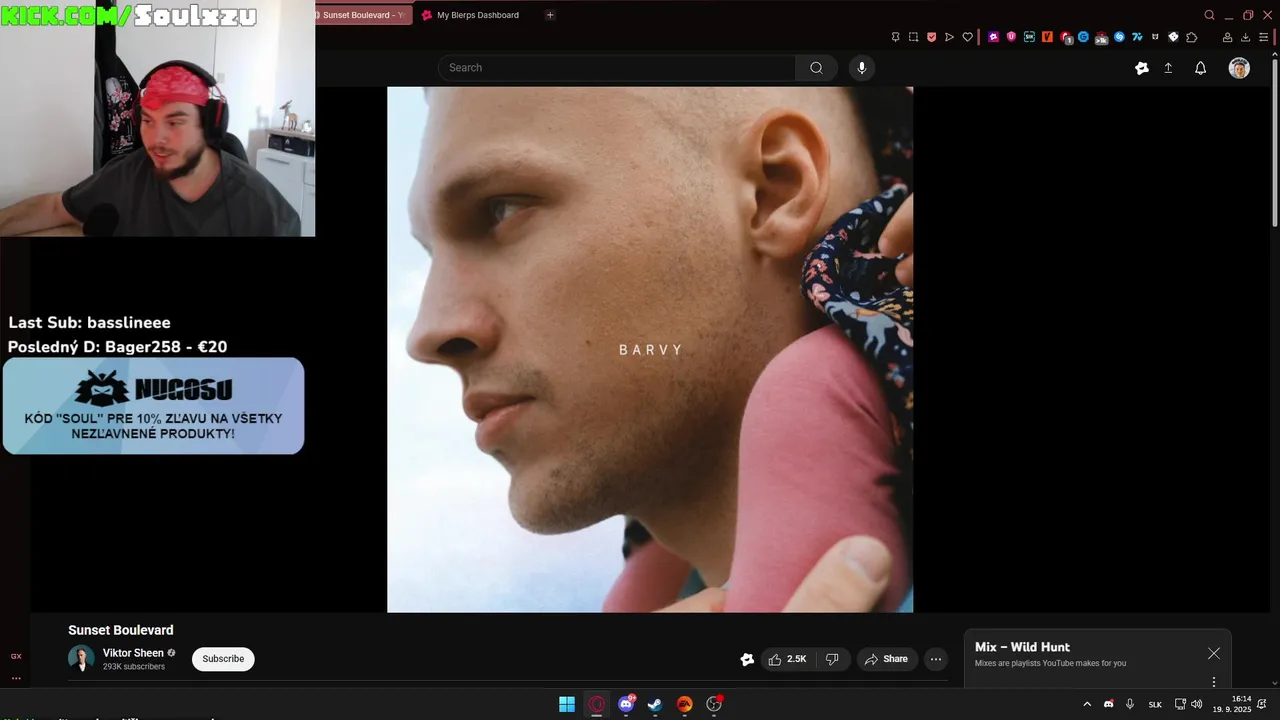1280x720 pixels.
Task: Click the video player with BARVY artwork
Action: tap(650, 349)
